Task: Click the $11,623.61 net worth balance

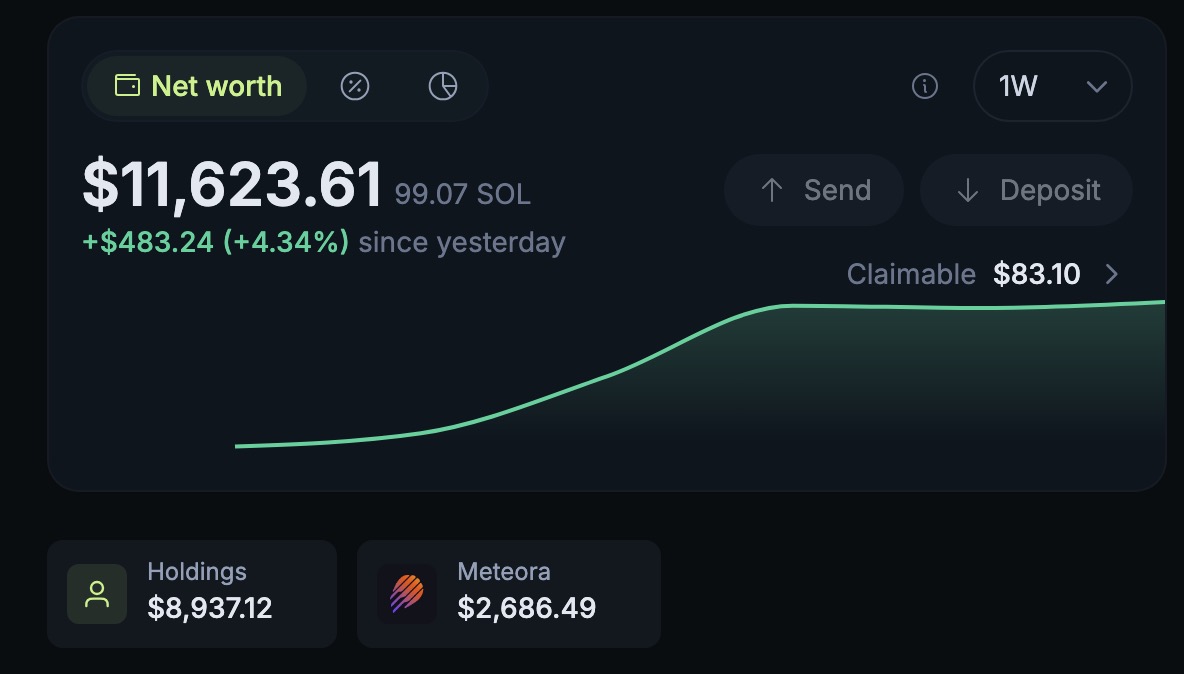Action: 233,185
